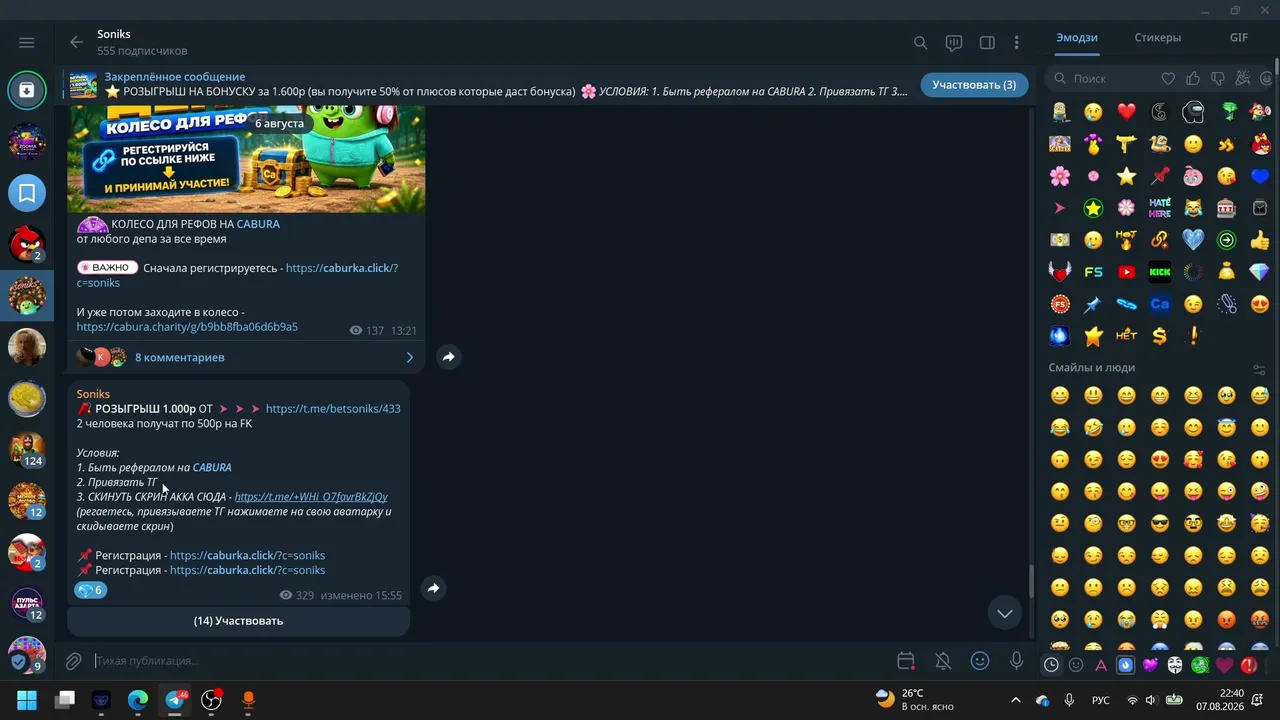Viewport: 1280px width, 720px height.
Task: Open sidebar chat with 124 unread badge
Action: click(x=27, y=449)
